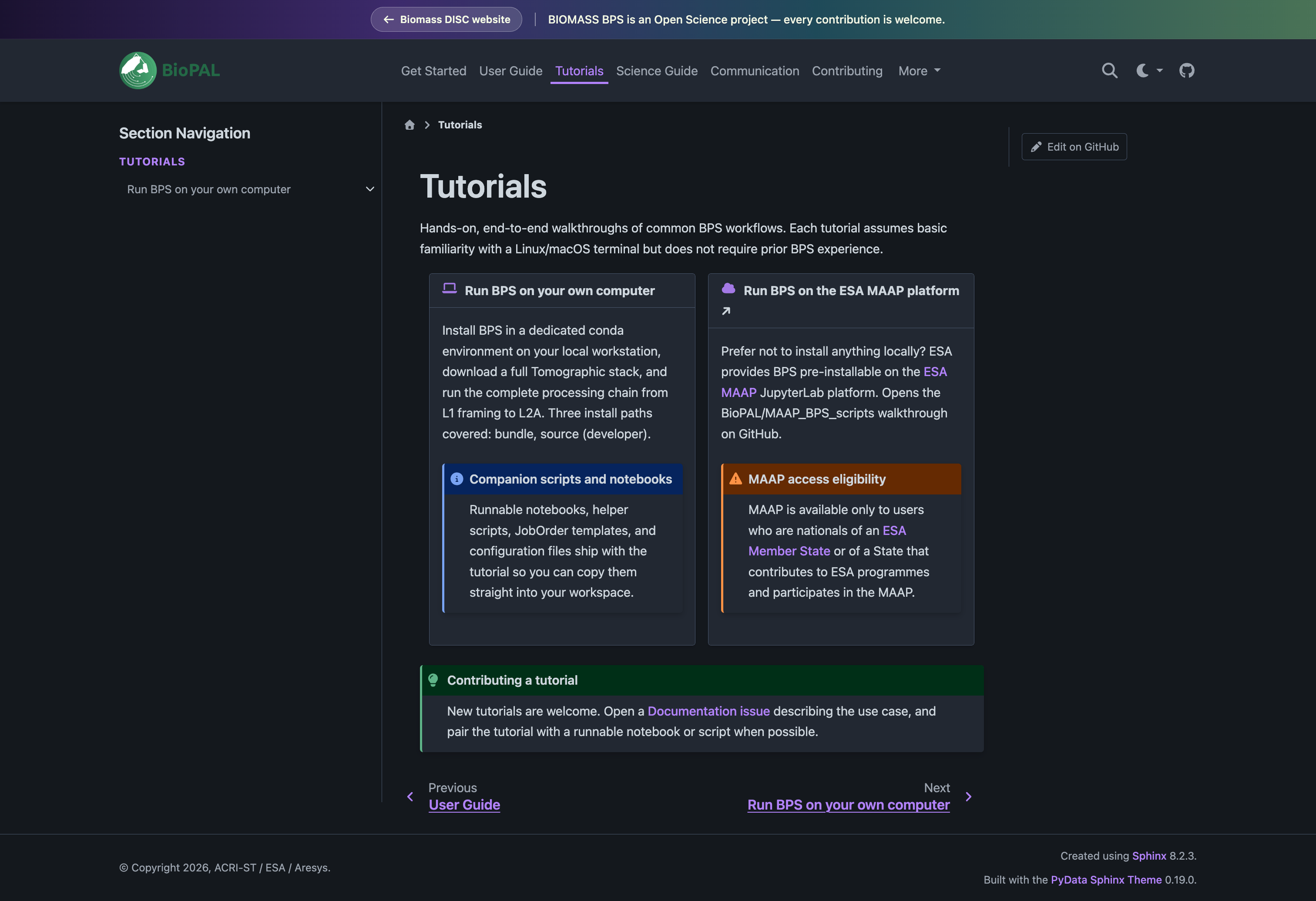Click the next page chevron

click(x=968, y=797)
